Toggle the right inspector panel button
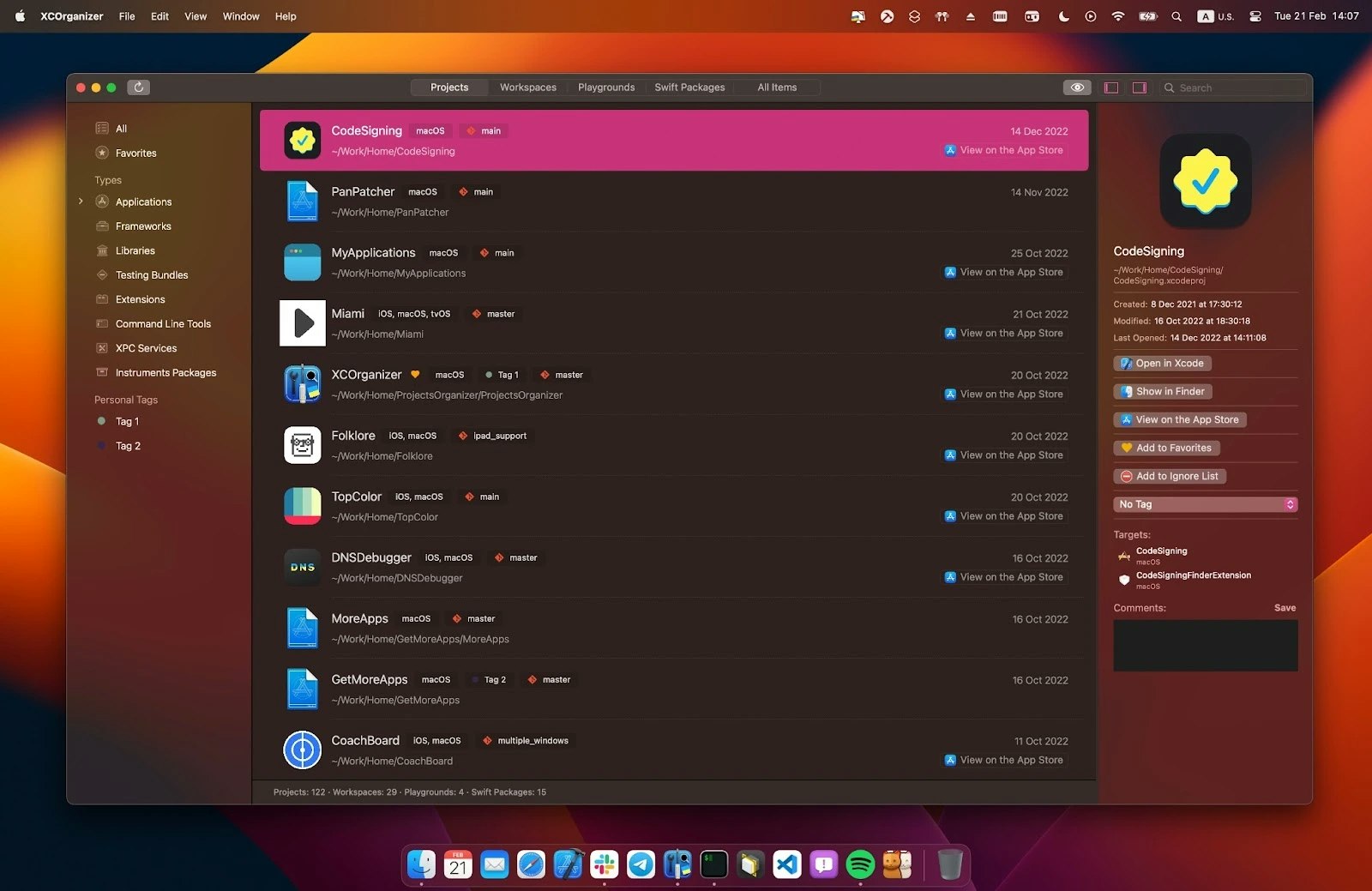This screenshot has width=1372, height=891. point(1139,87)
